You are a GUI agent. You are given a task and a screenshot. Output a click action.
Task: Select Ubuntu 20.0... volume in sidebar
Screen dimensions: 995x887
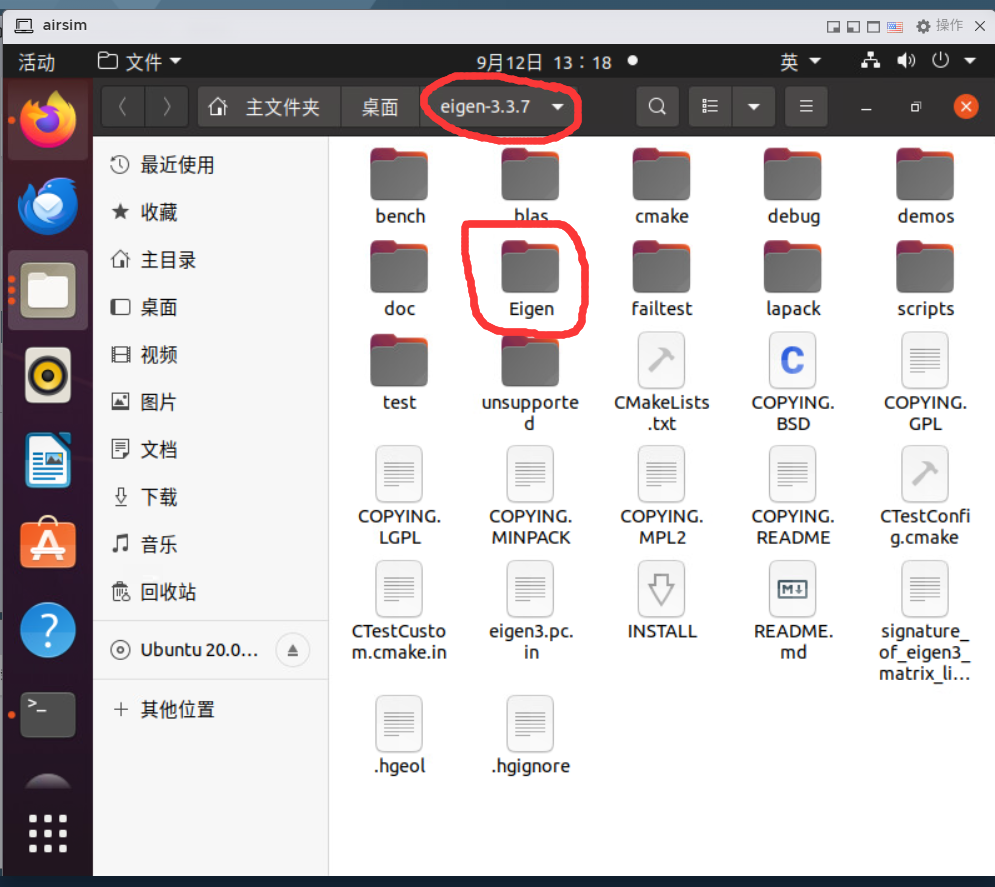point(211,650)
